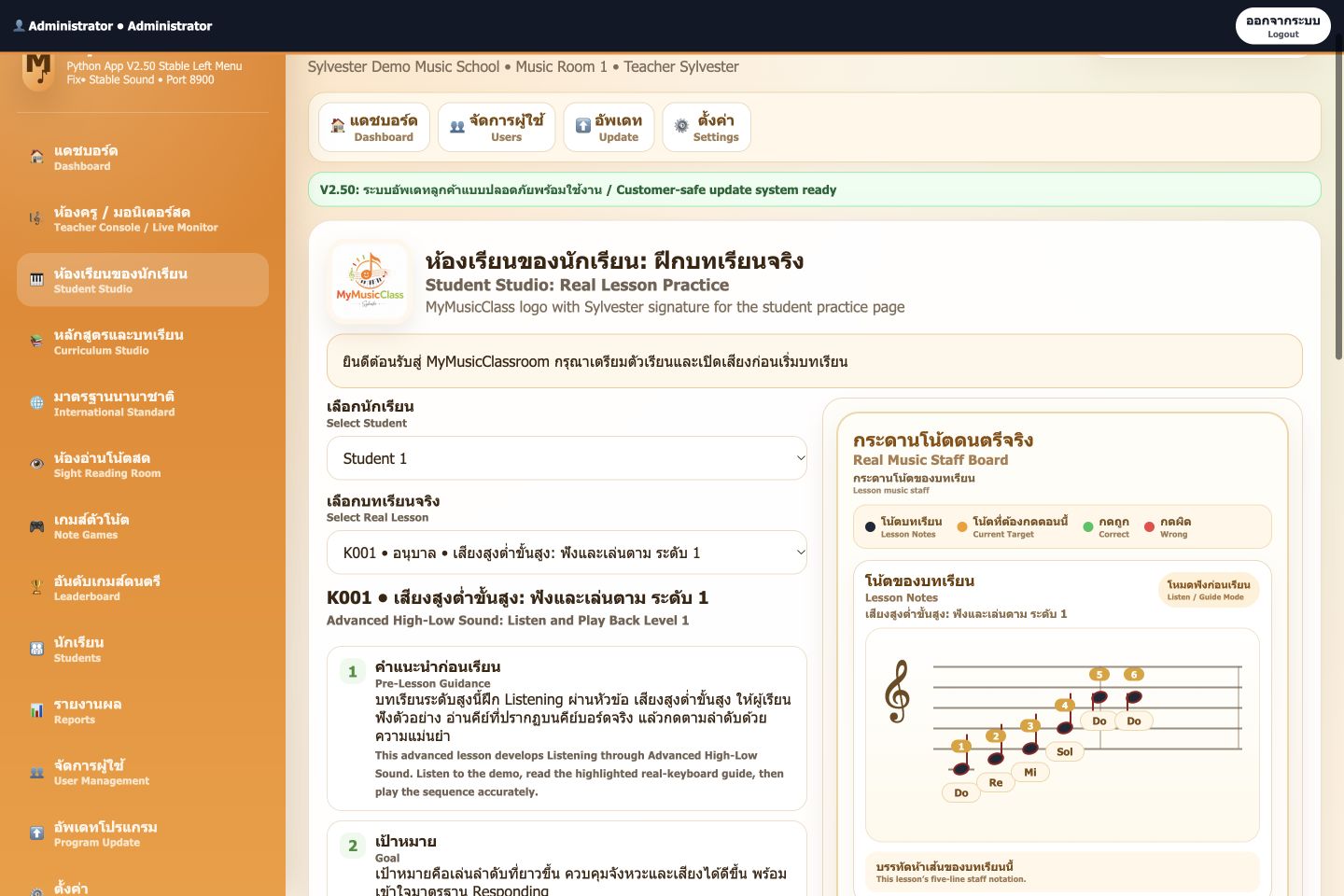1344x896 pixels.
Task: Click the MyMusicClass logo image
Action: tap(370, 282)
